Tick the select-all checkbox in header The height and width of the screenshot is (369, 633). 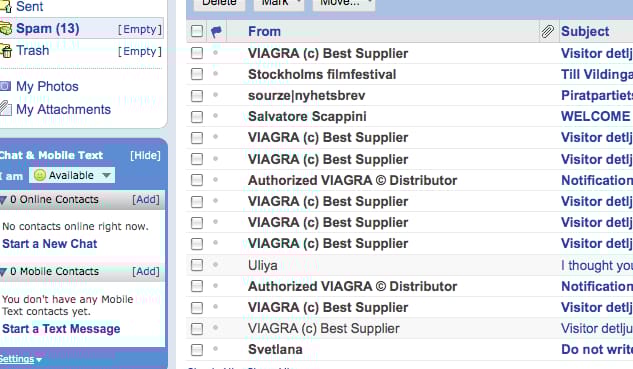[x=197, y=31]
